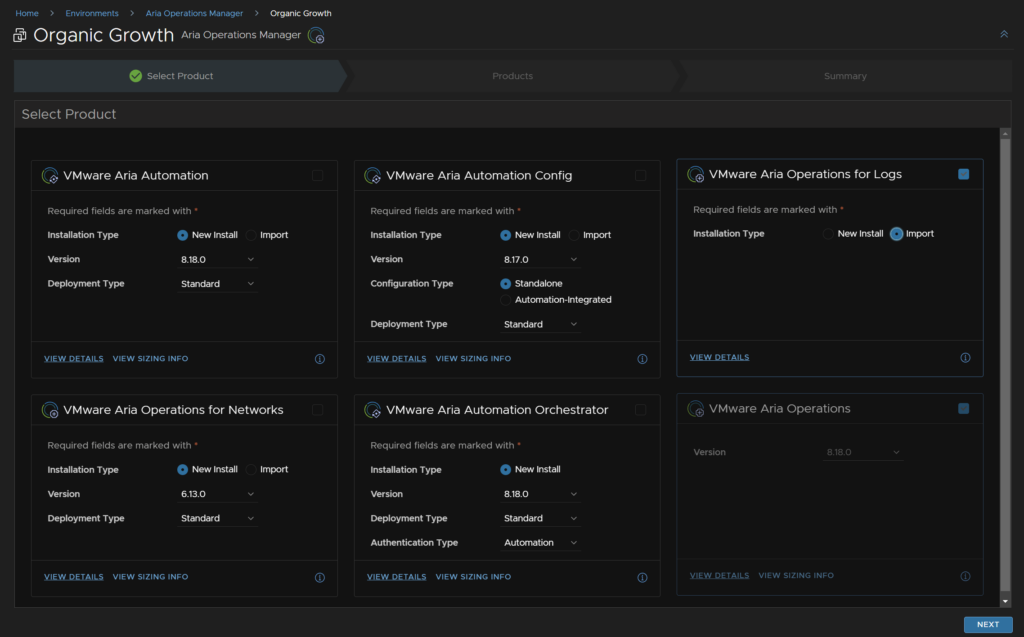Viewport: 1024px width, 637px height.
Task: Click VMware Aria Operations for Networks product icon
Action: point(50,410)
